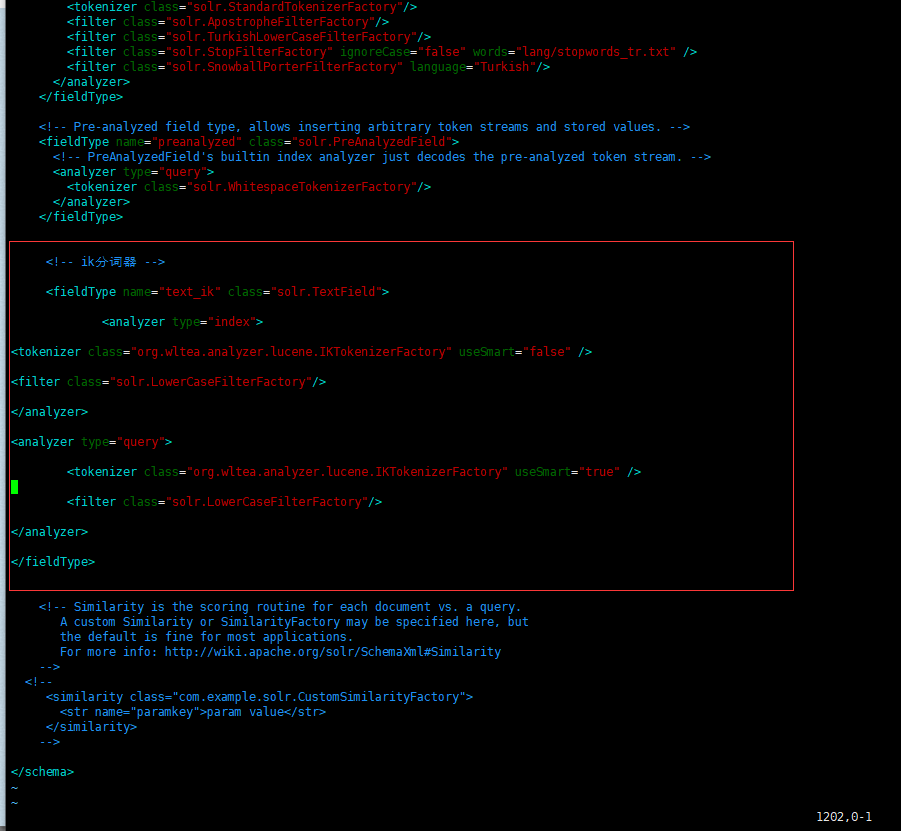Click "lang/stopwords_tr.txt" words value
The width and height of the screenshot is (901, 831).
click(596, 52)
